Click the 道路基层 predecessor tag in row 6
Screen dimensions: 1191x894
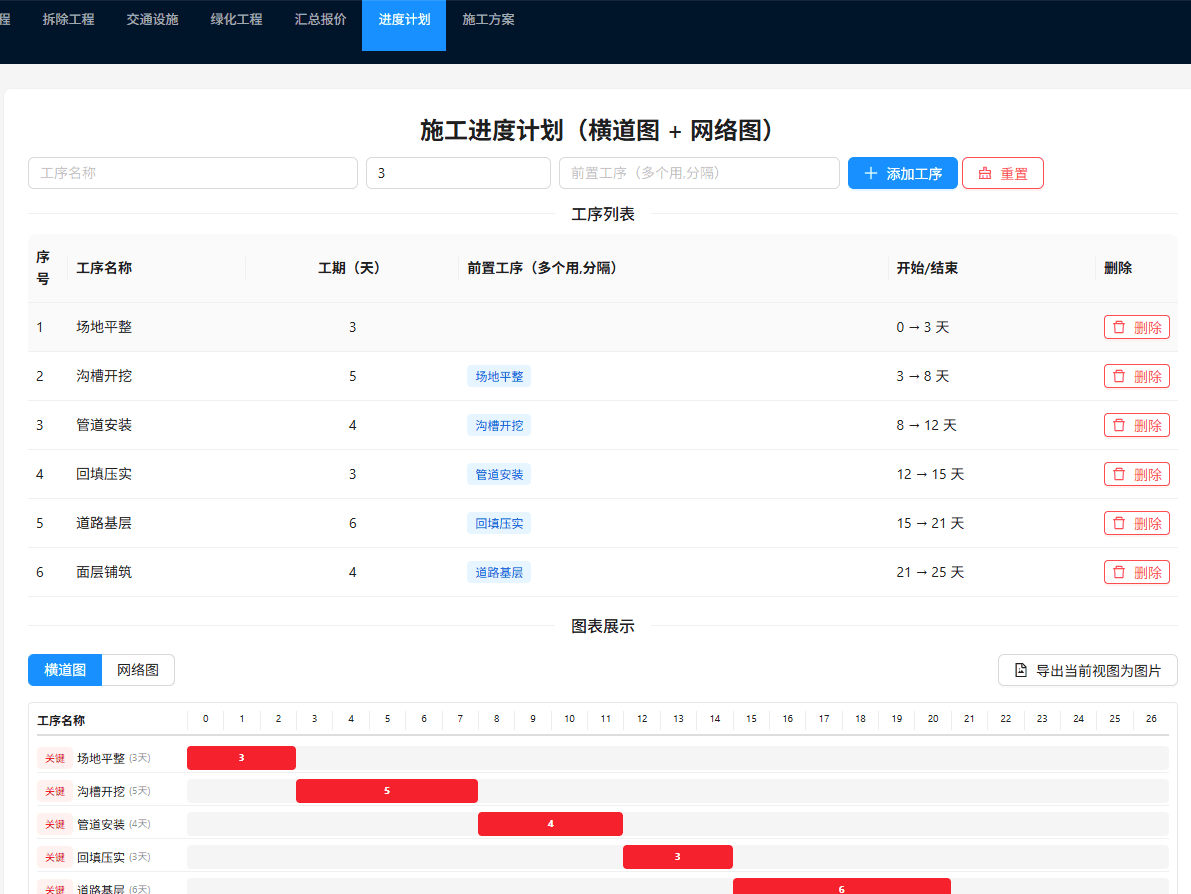499,572
